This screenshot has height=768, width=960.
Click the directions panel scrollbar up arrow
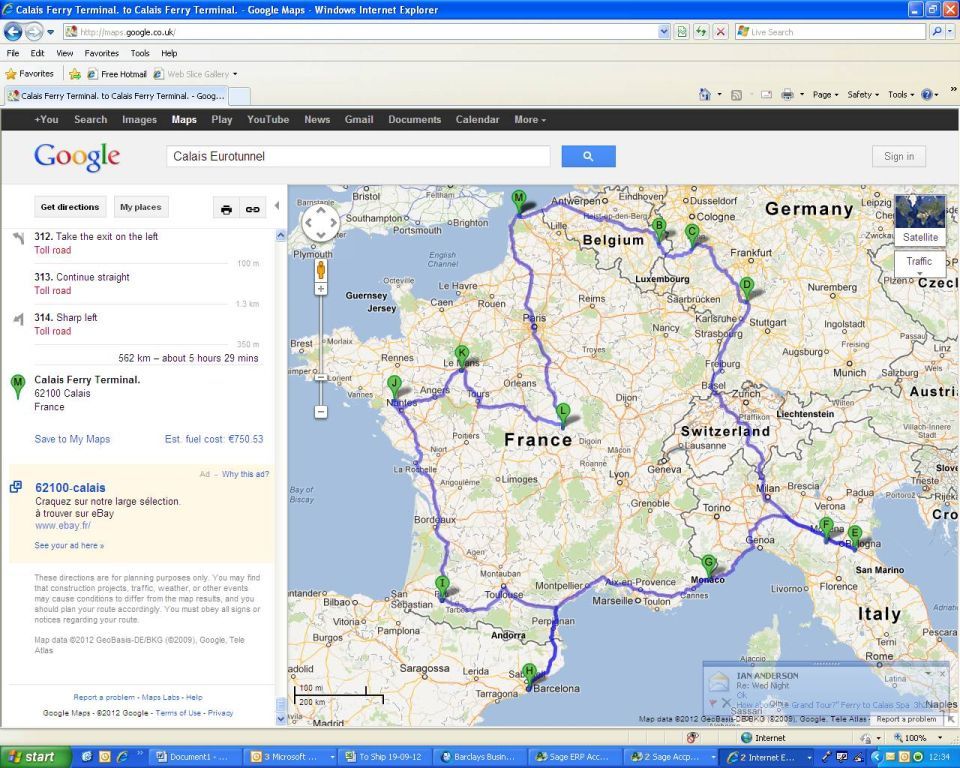click(x=280, y=235)
